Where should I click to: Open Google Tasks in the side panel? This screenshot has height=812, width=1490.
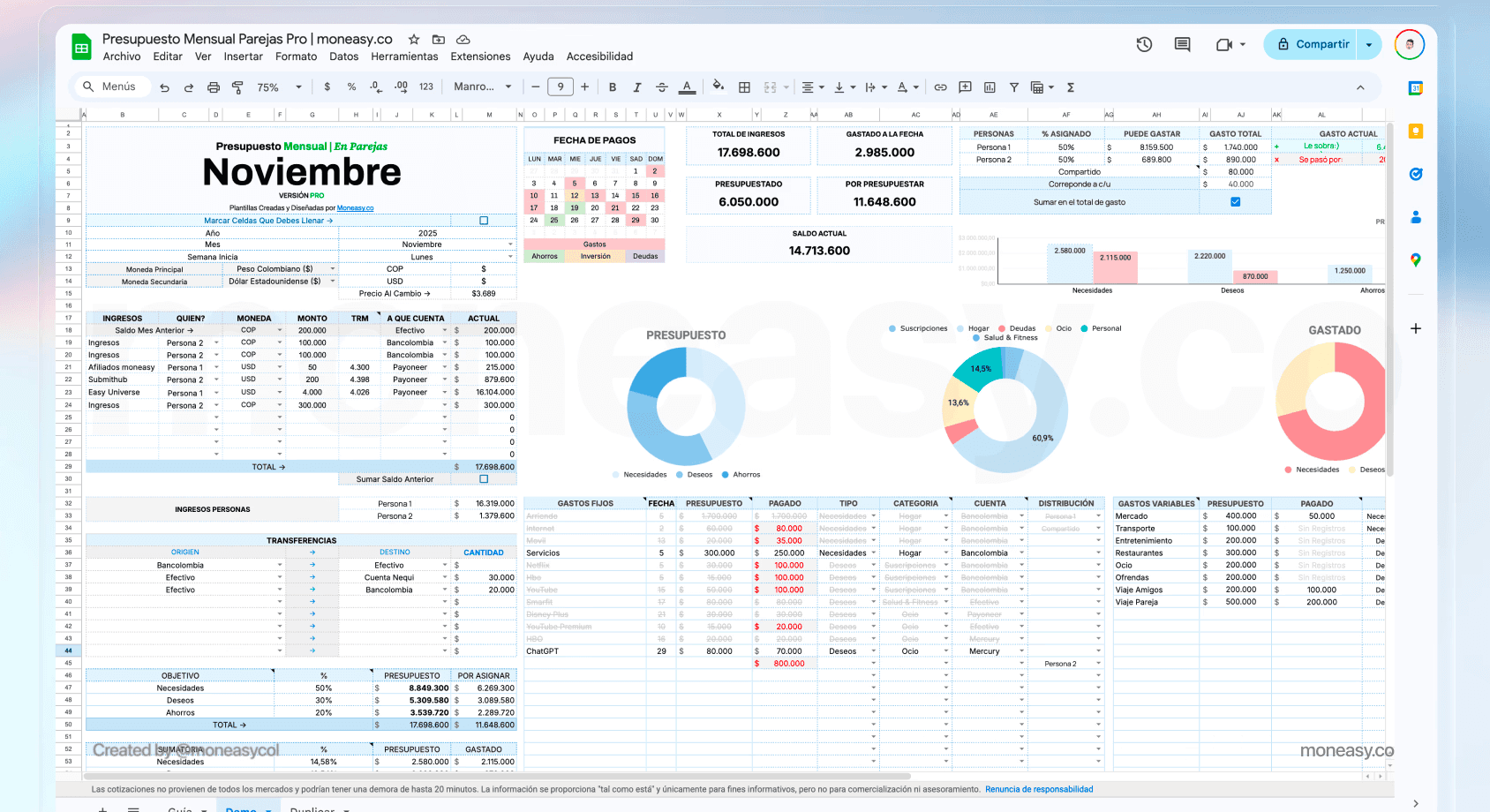tap(1416, 174)
